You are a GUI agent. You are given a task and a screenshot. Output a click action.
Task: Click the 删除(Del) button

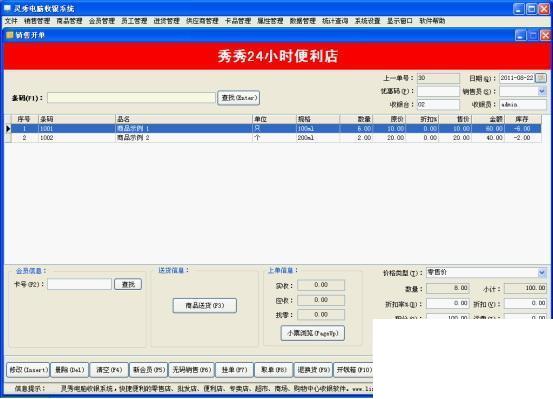point(69,370)
